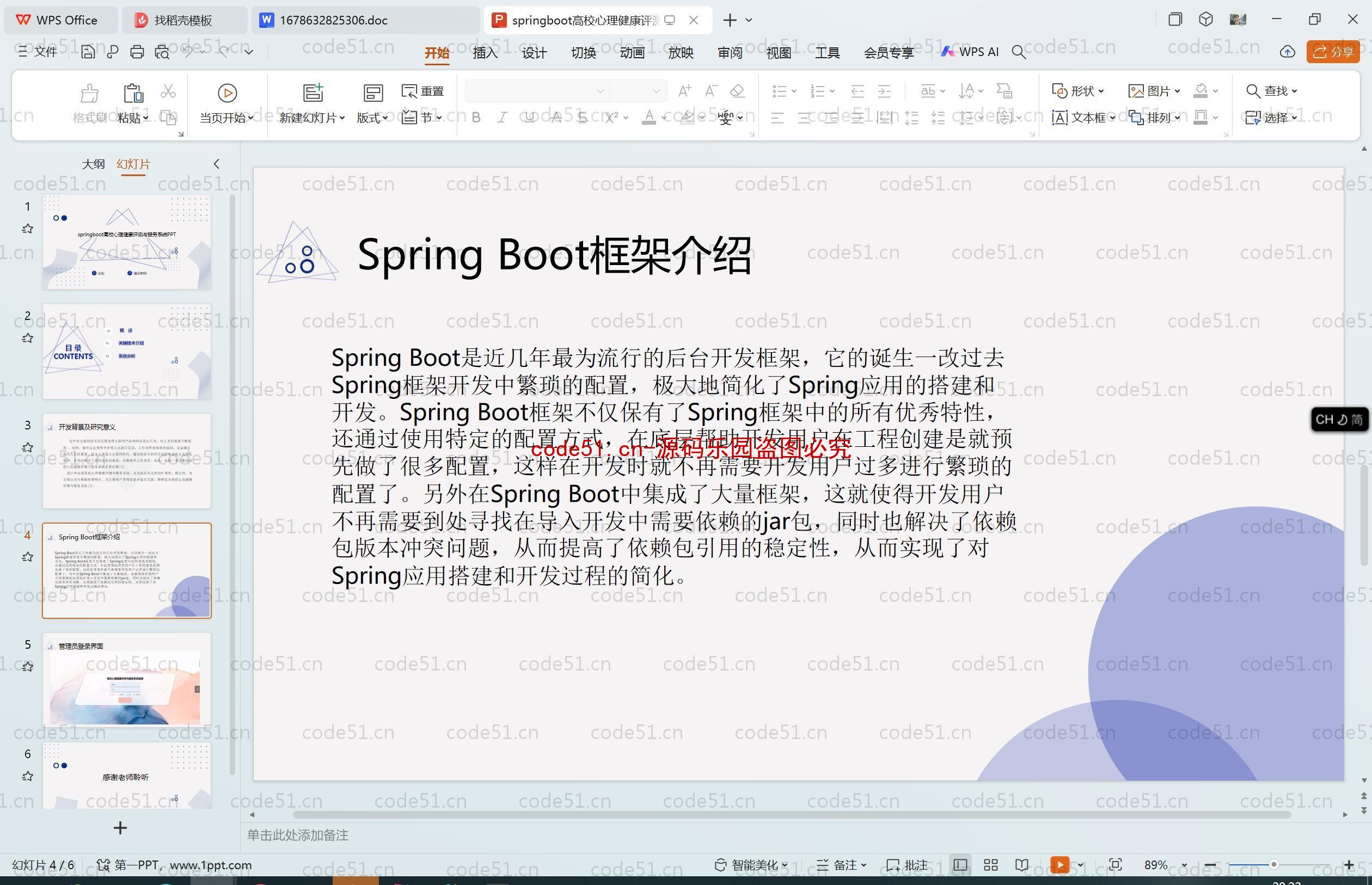
Task: Click the ribbon search magnifier icon
Action: pos(1019,52)
